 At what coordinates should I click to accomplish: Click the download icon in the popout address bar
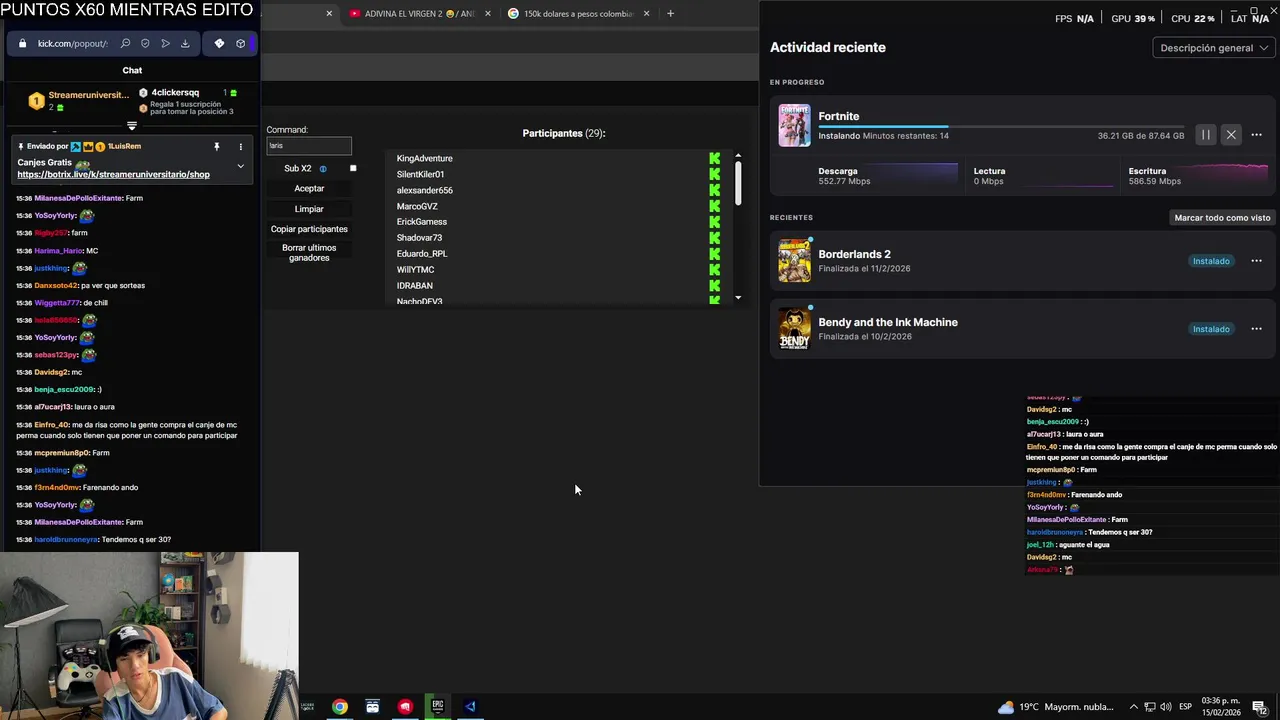click(x=185, y=44)
